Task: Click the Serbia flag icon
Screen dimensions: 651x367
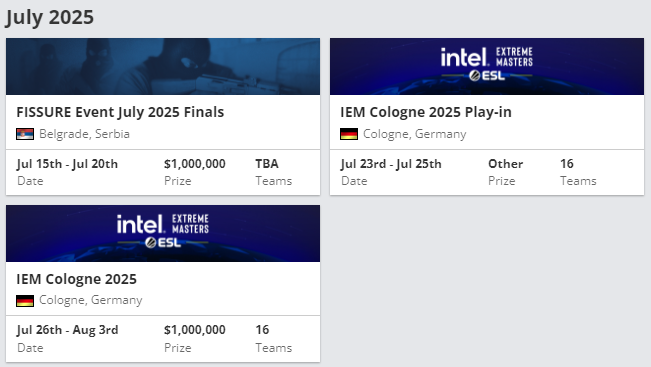Action: pyautogui.click(x=25, y=134)
